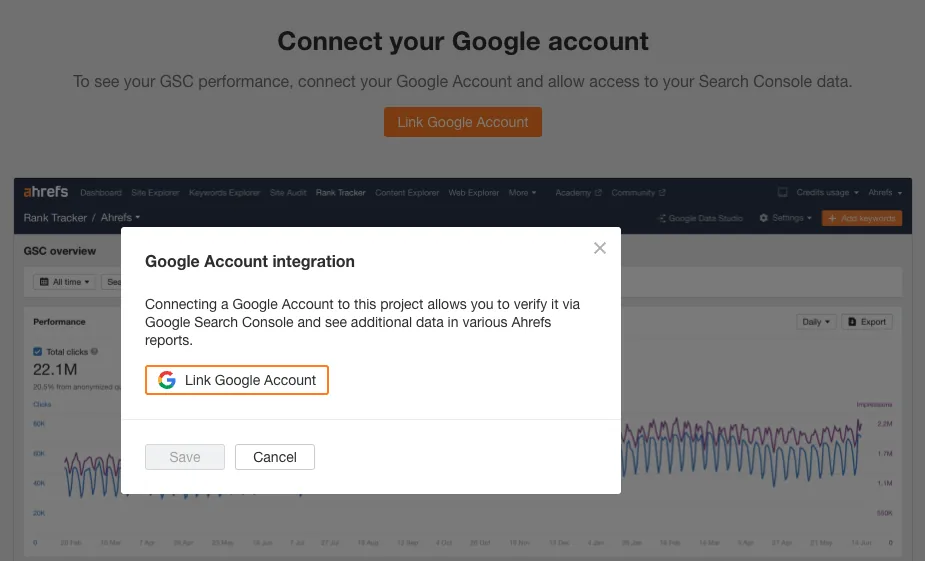925x561 pixels.
Task: Open Site Audit in the nav bar
Action: click(288, 193)
